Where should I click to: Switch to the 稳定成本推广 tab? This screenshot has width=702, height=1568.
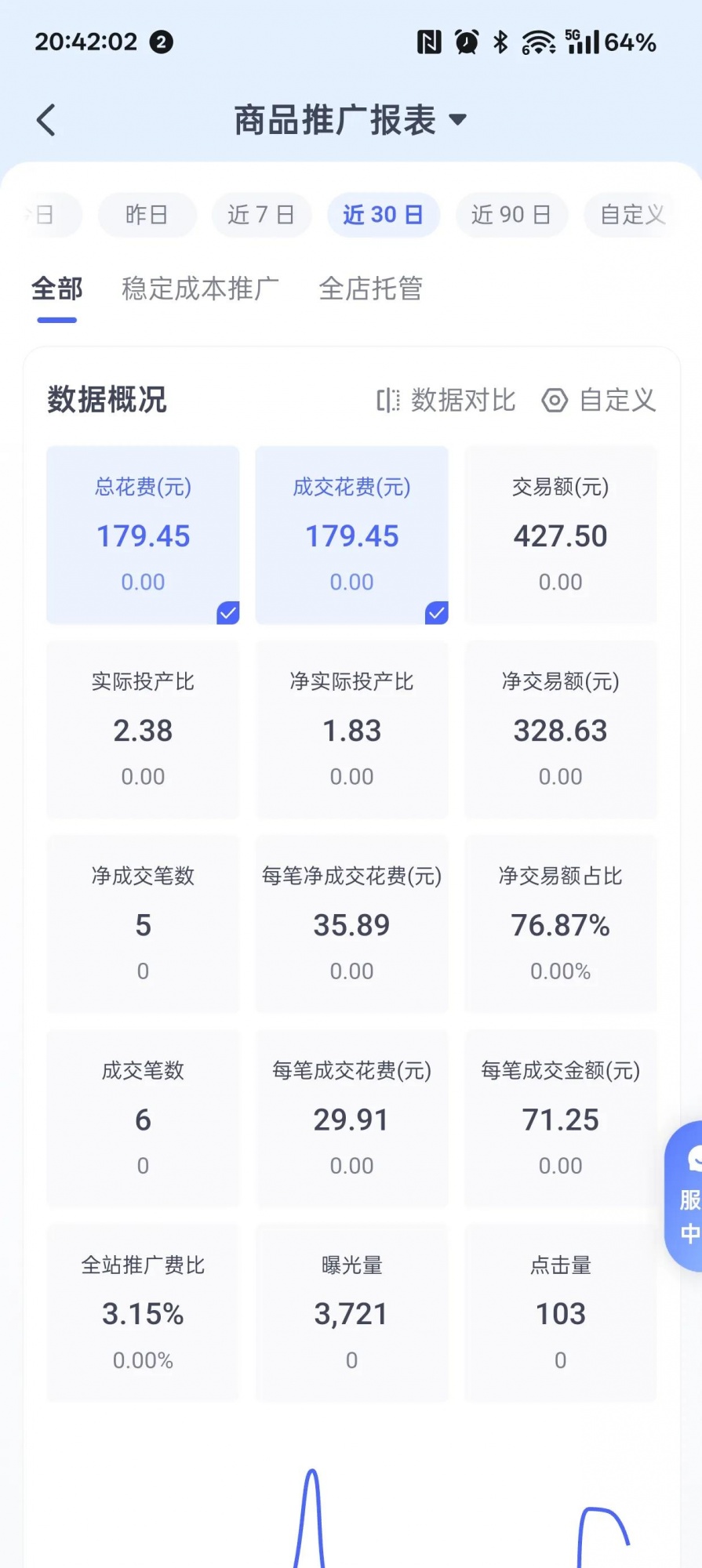[200, 289]
